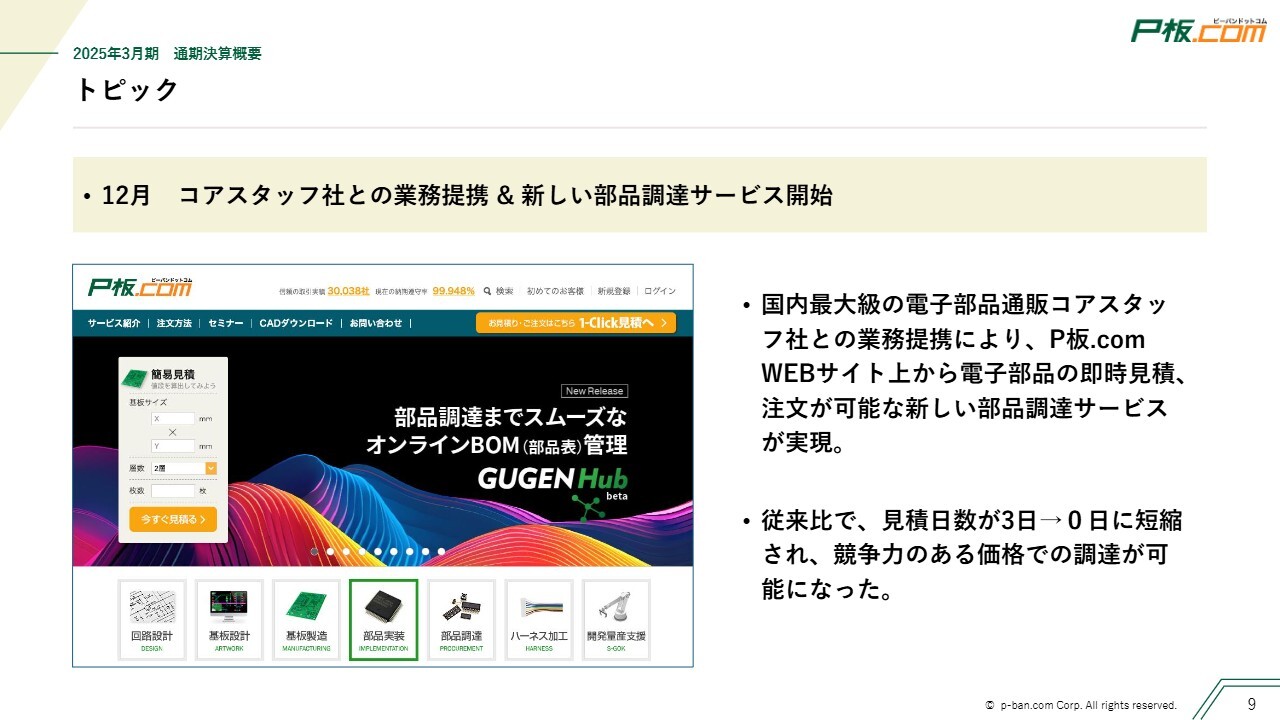Click the 30,038社 transaction count

coord(347,291)
